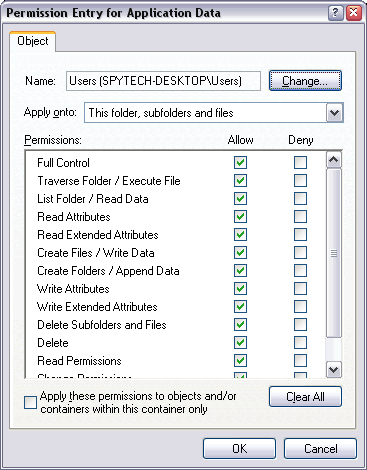Check Deny for List Folder / Read Data
367x470 pixels.
pyautogui.click(x=300, y=199)
